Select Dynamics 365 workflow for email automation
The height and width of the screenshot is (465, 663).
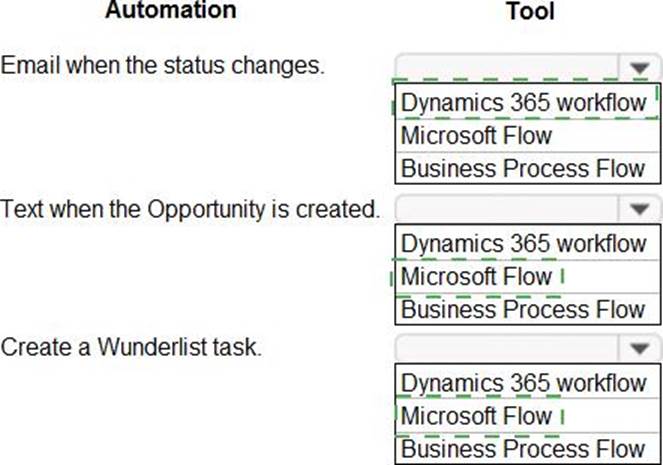point(523,103)
